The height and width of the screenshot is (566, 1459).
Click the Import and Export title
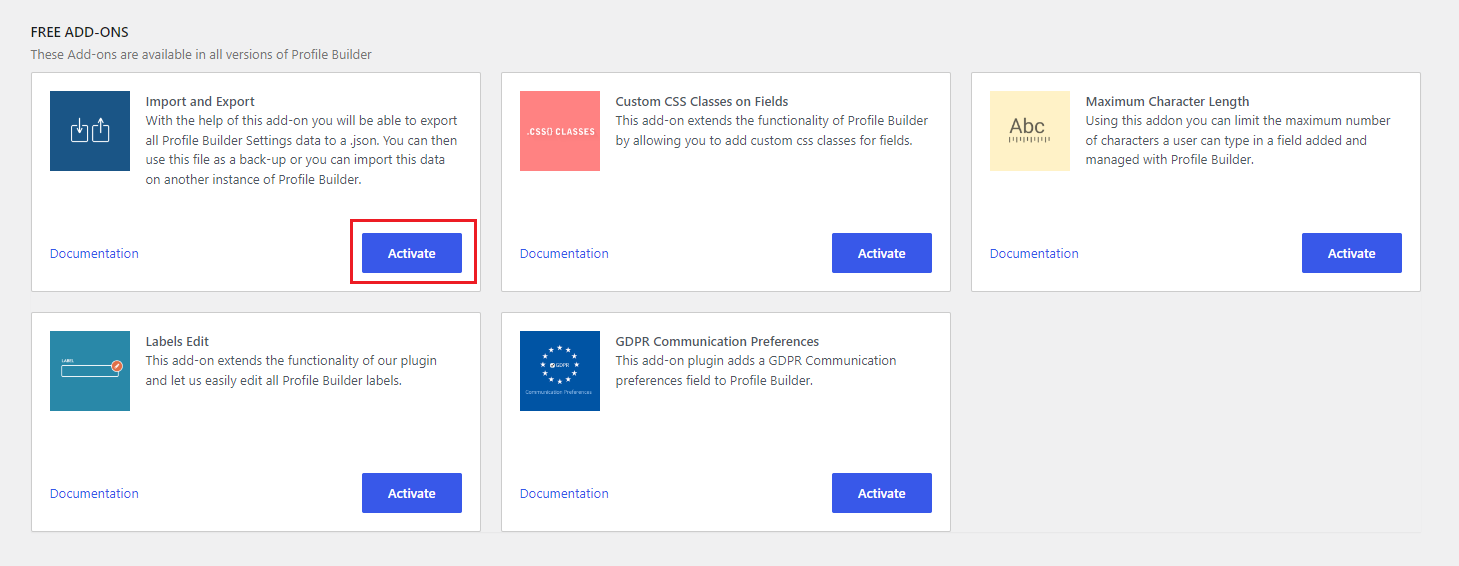point(200,101)
